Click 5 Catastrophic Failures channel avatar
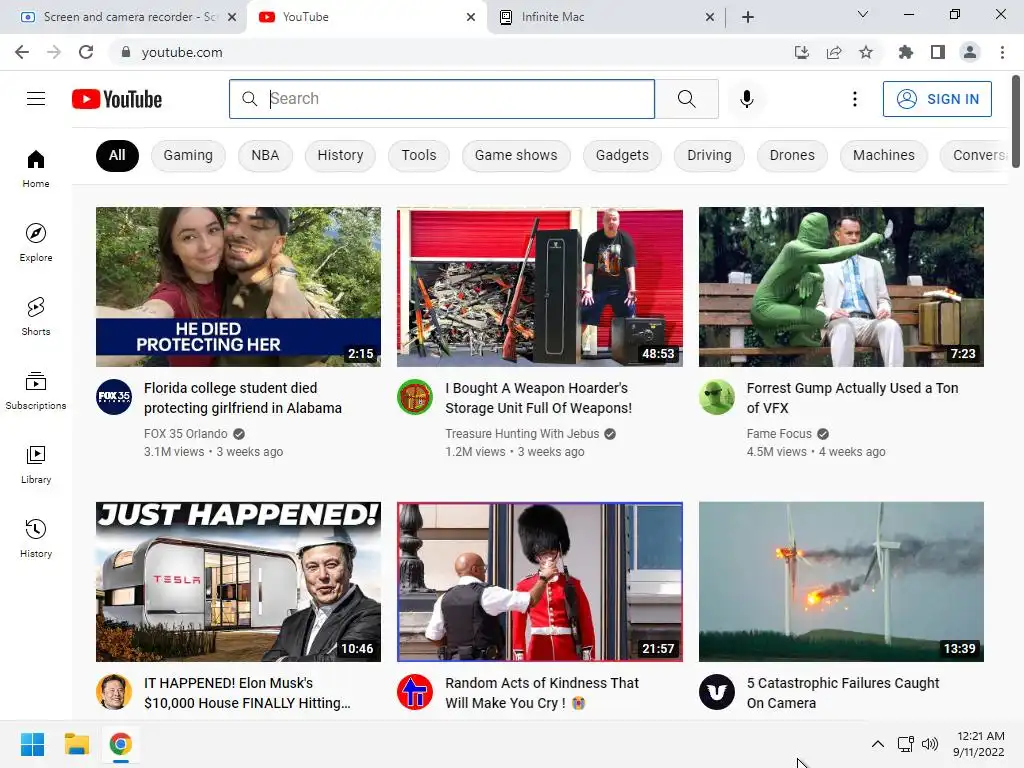Screen dimensions: 1024x768 click(x=716, y=692)
